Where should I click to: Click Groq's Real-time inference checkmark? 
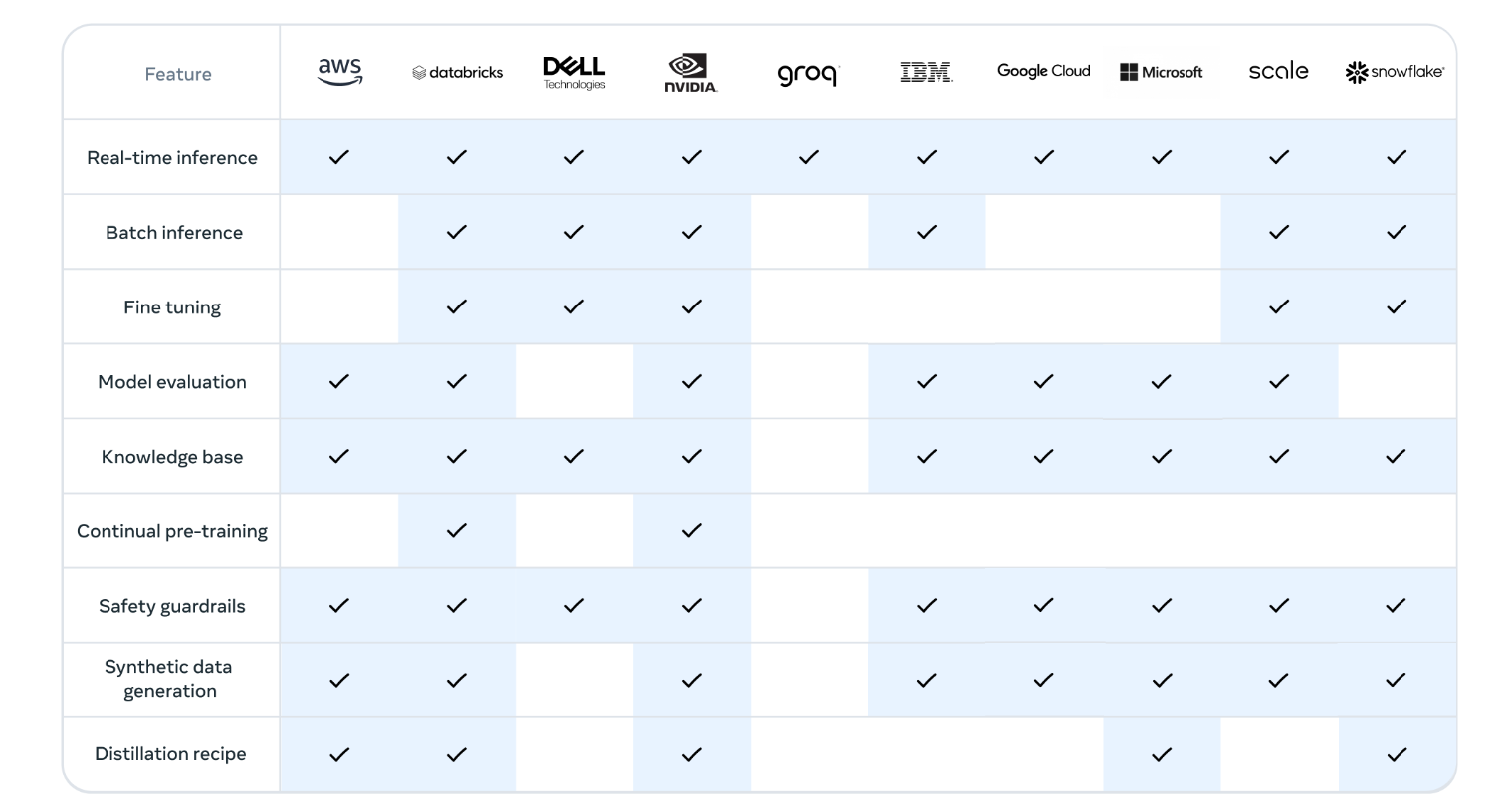(x=809, y=157)
